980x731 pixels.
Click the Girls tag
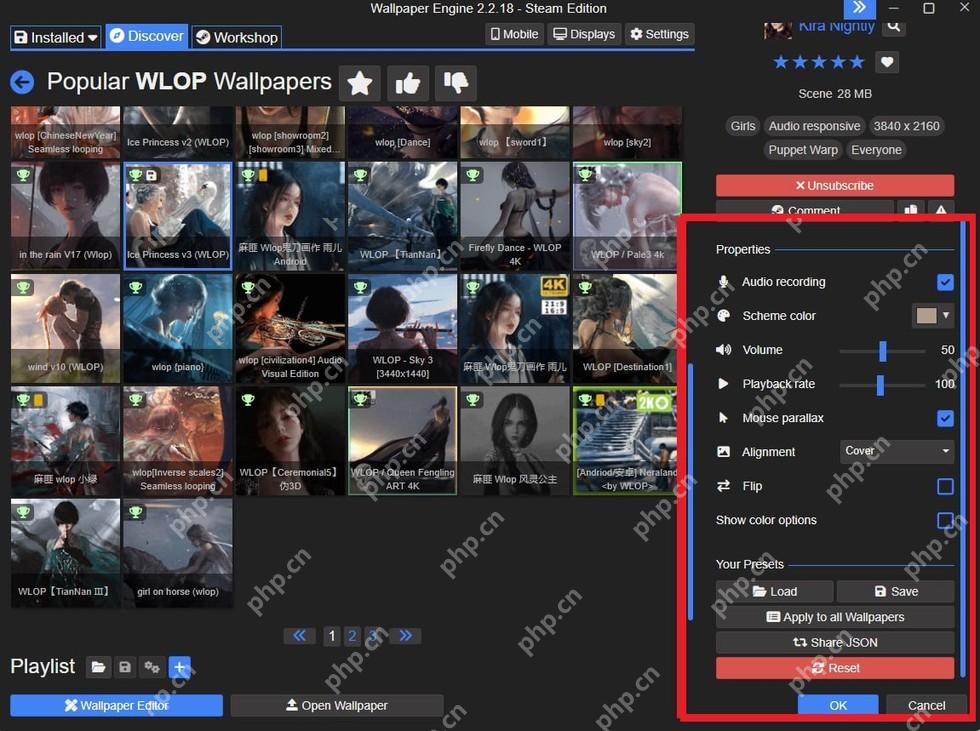tap(743, 126)
